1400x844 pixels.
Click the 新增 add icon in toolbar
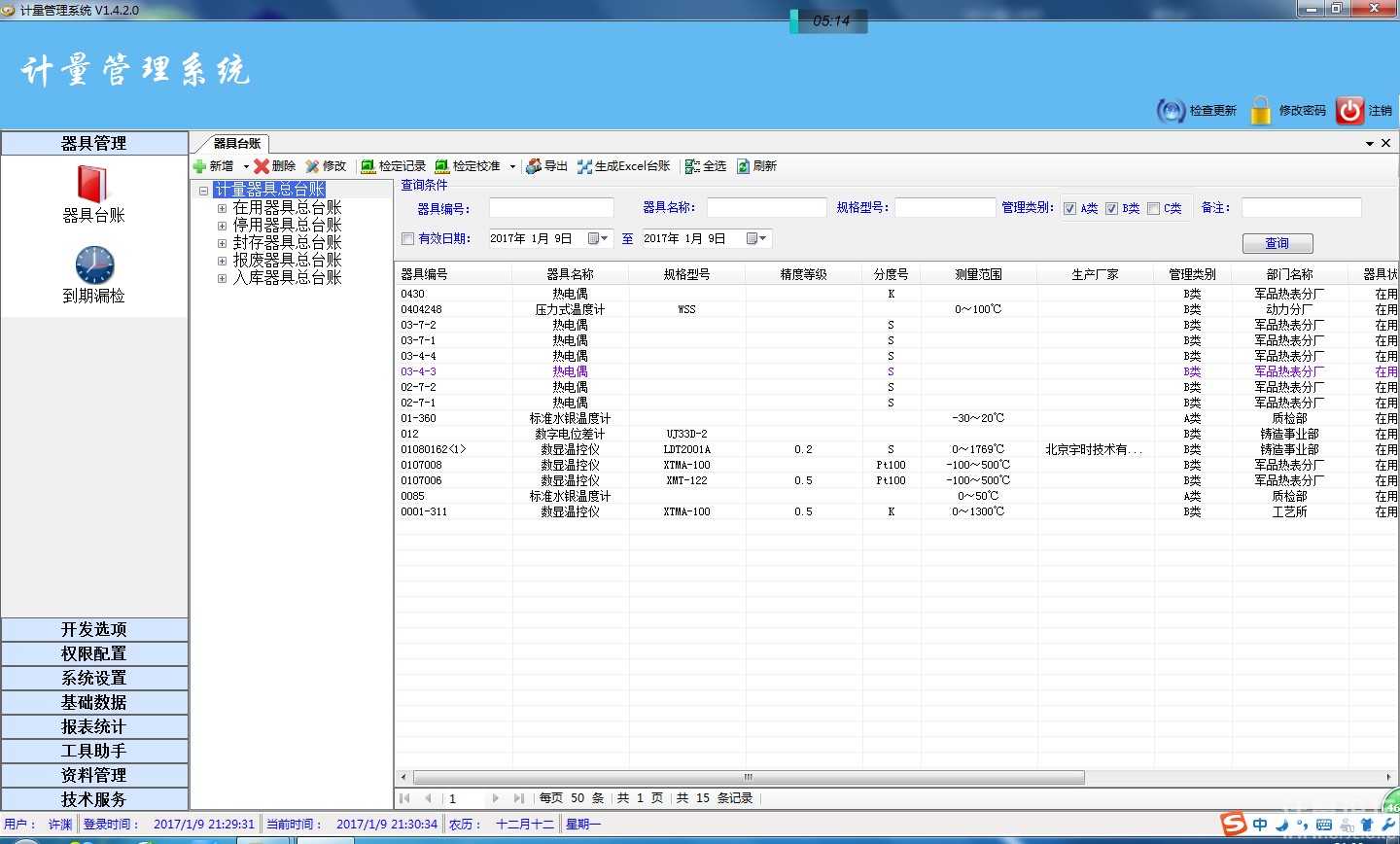pyautogui.click(x=200, y=166)
